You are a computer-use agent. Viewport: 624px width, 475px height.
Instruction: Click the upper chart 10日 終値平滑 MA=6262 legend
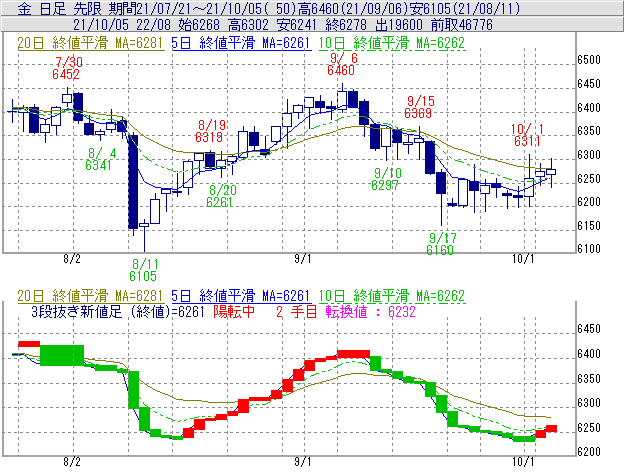pos(392,43)
